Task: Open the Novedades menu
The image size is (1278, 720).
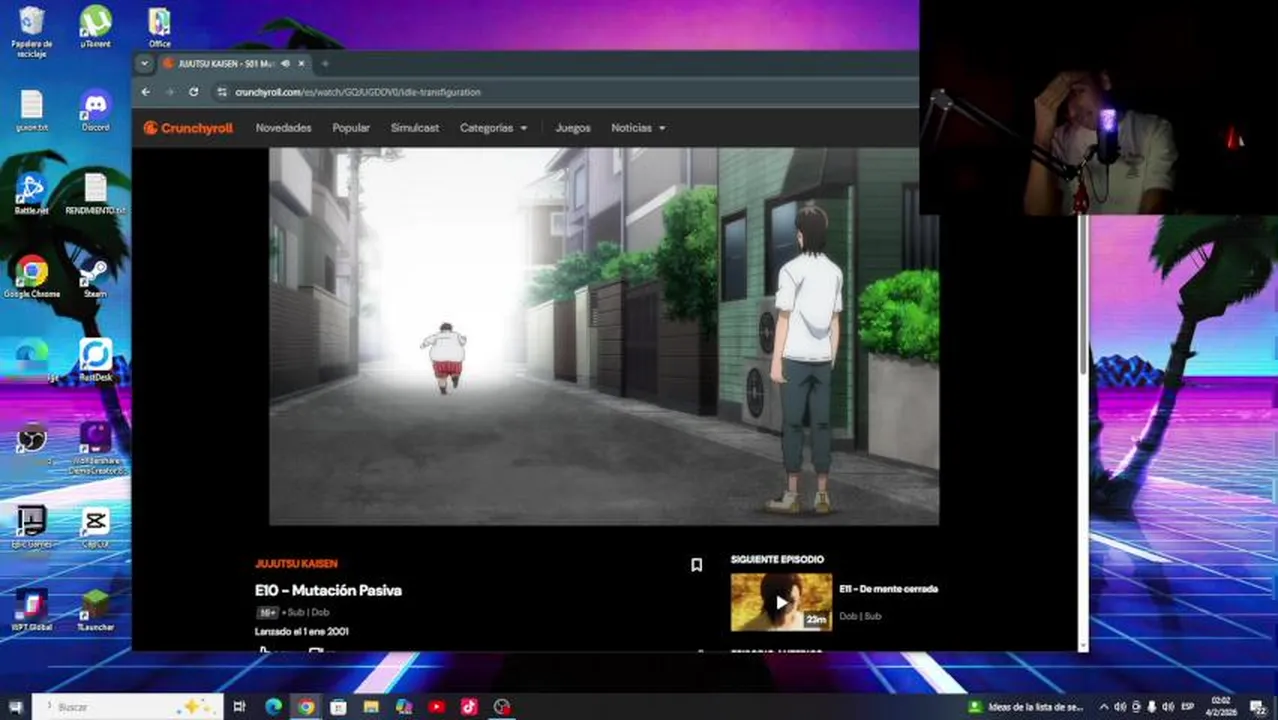Action: (x=283, y=128)
